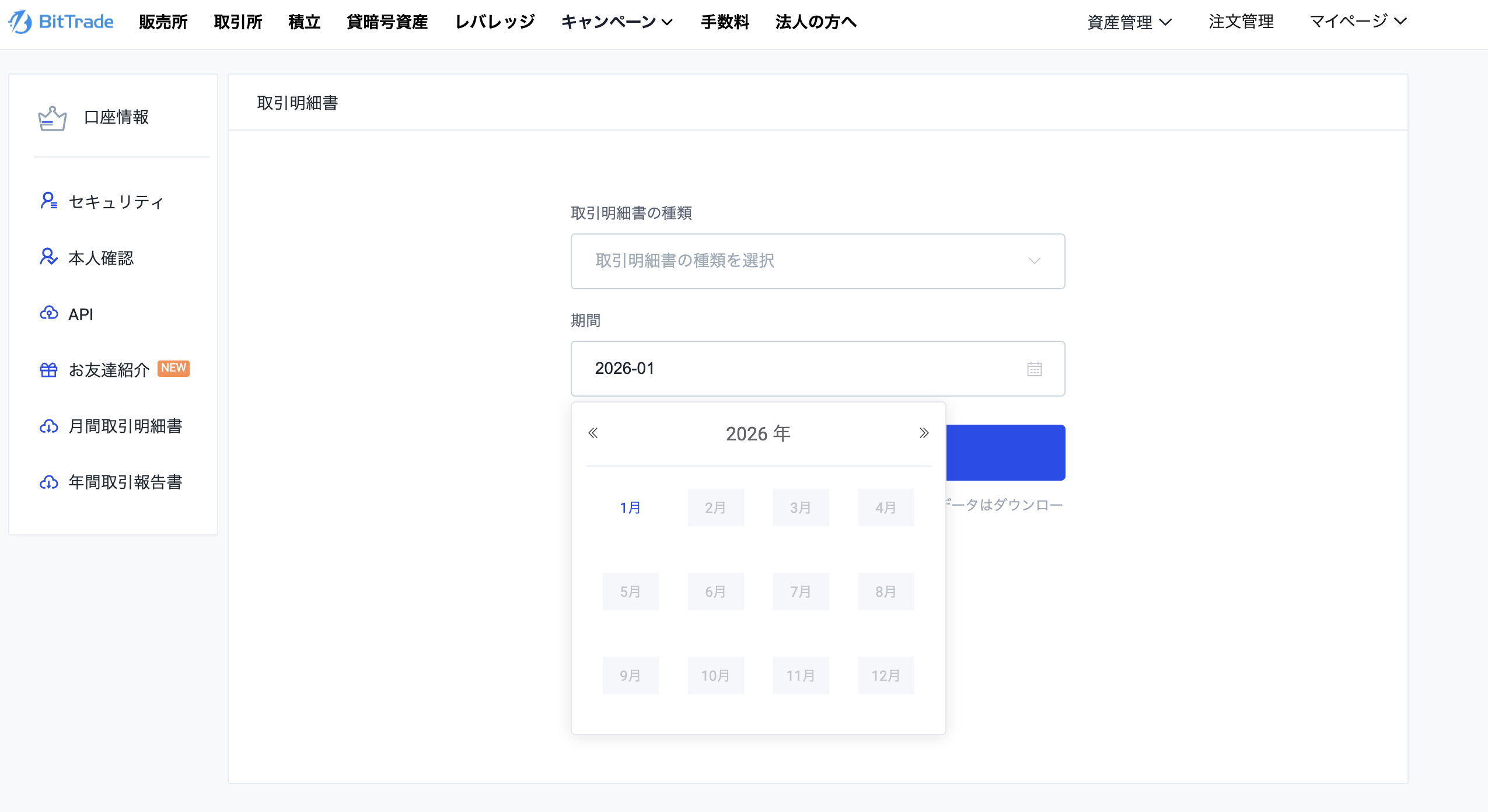Image resolution: width=1488 pixels, height=812 pixels.
Task: Click the verified-user icon beside 本人確認
Action: tap(48, 257)
